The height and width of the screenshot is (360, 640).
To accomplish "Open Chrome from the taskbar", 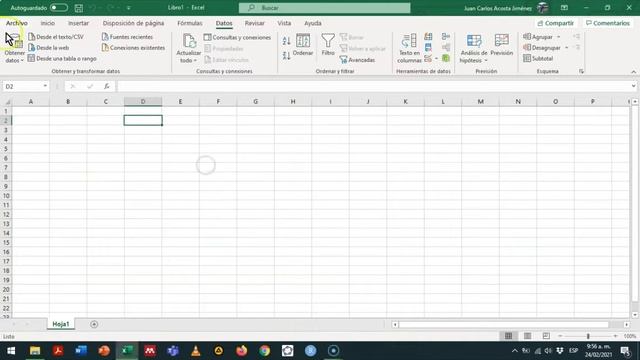I will [x=264, y=351].
